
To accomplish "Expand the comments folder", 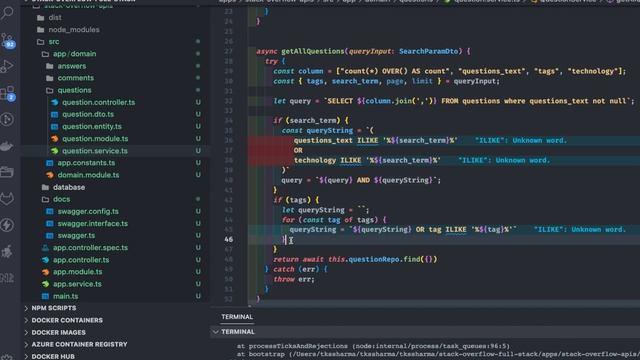I will pyautogui.click(x=76, y=78).
